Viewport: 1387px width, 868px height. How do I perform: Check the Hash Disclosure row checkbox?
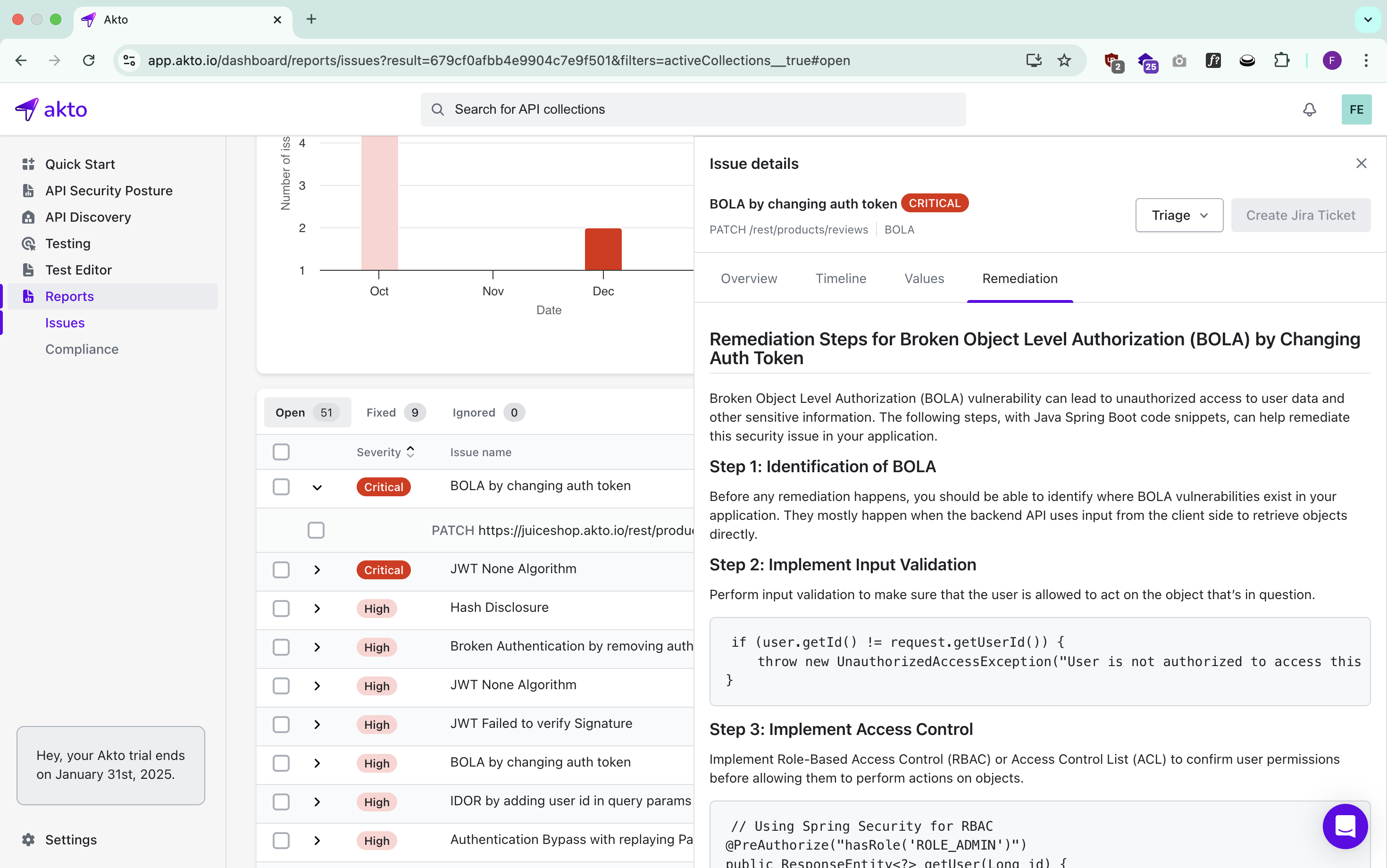click(x=281, y=608)
